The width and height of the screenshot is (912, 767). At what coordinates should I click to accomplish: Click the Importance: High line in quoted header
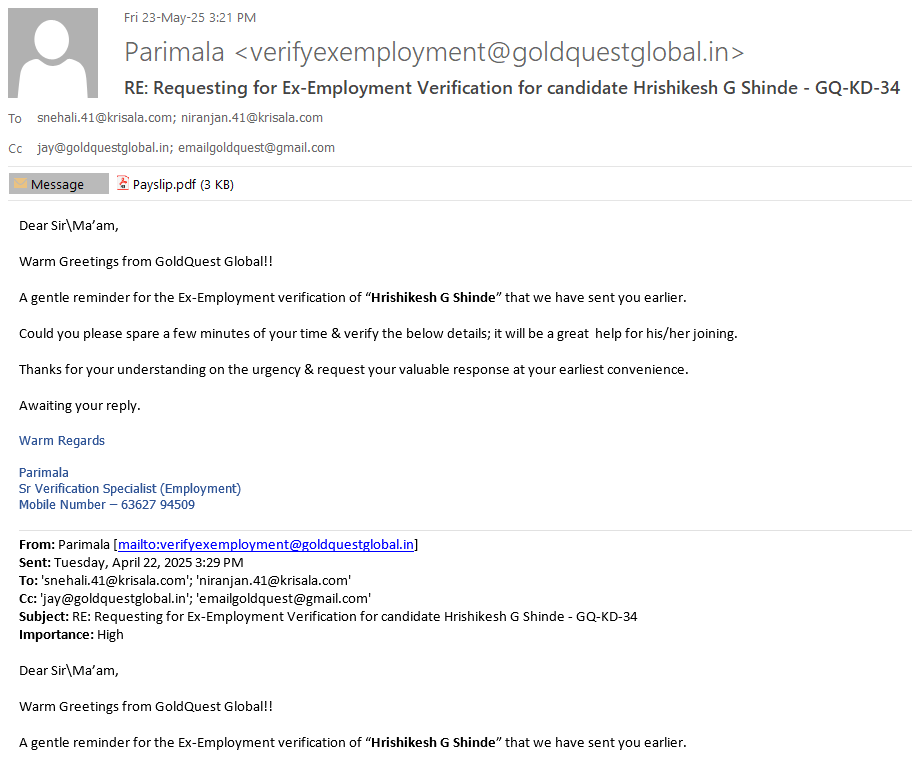coord(71,635)
